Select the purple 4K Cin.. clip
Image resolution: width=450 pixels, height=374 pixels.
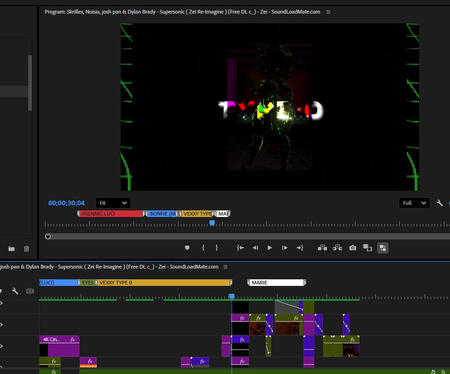(59, 346)
